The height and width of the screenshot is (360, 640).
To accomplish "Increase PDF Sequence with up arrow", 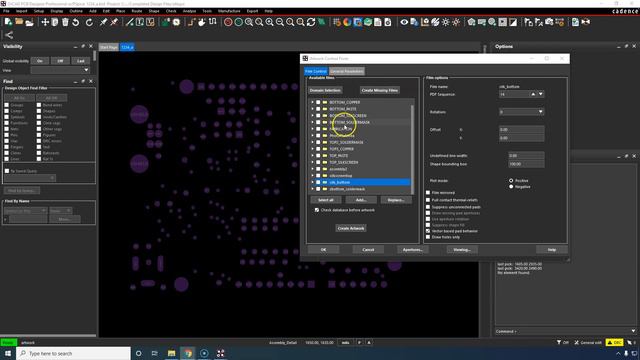I will click(533, 94).
